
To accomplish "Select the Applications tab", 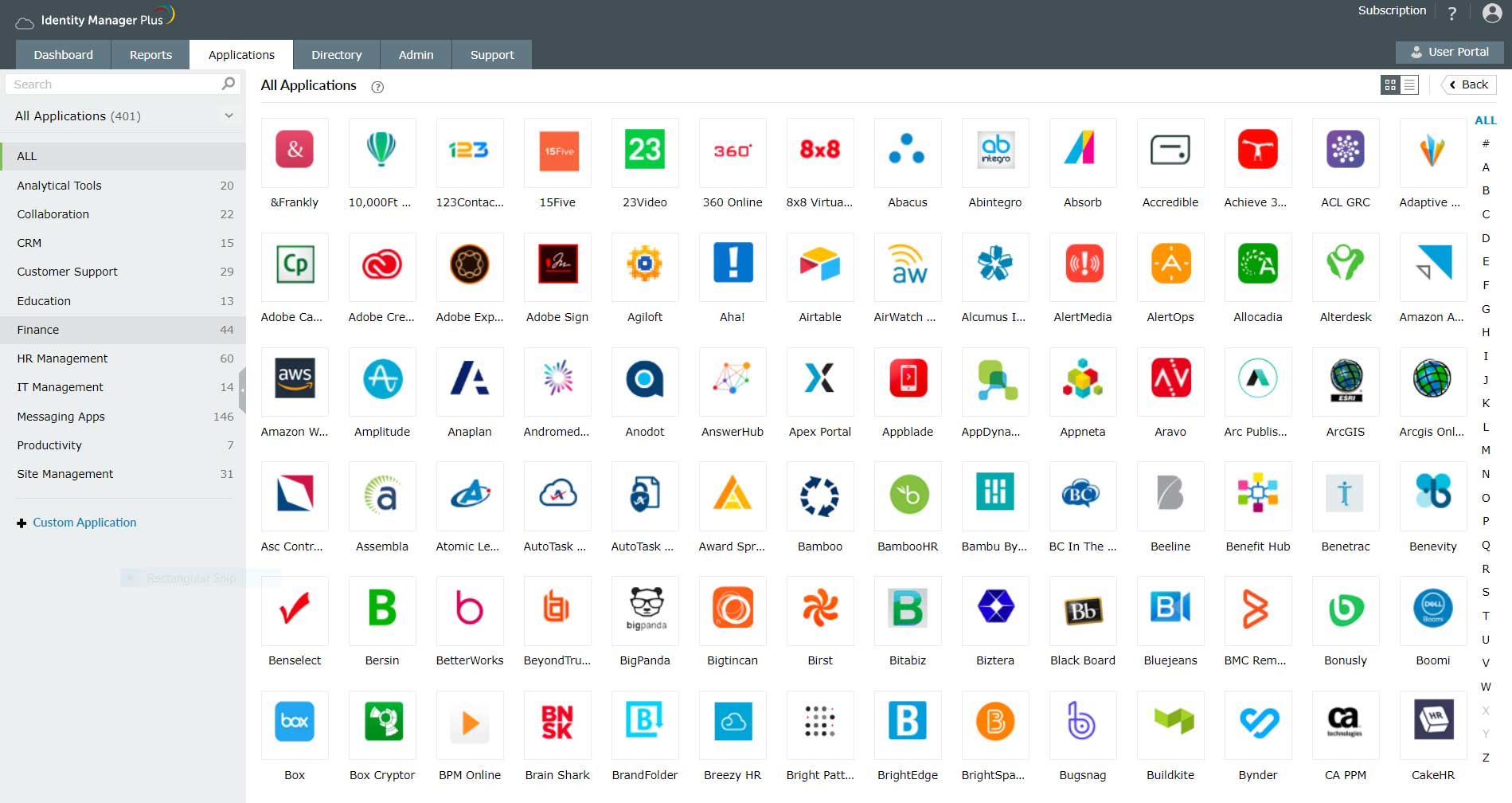I will [x=241, y=55].
